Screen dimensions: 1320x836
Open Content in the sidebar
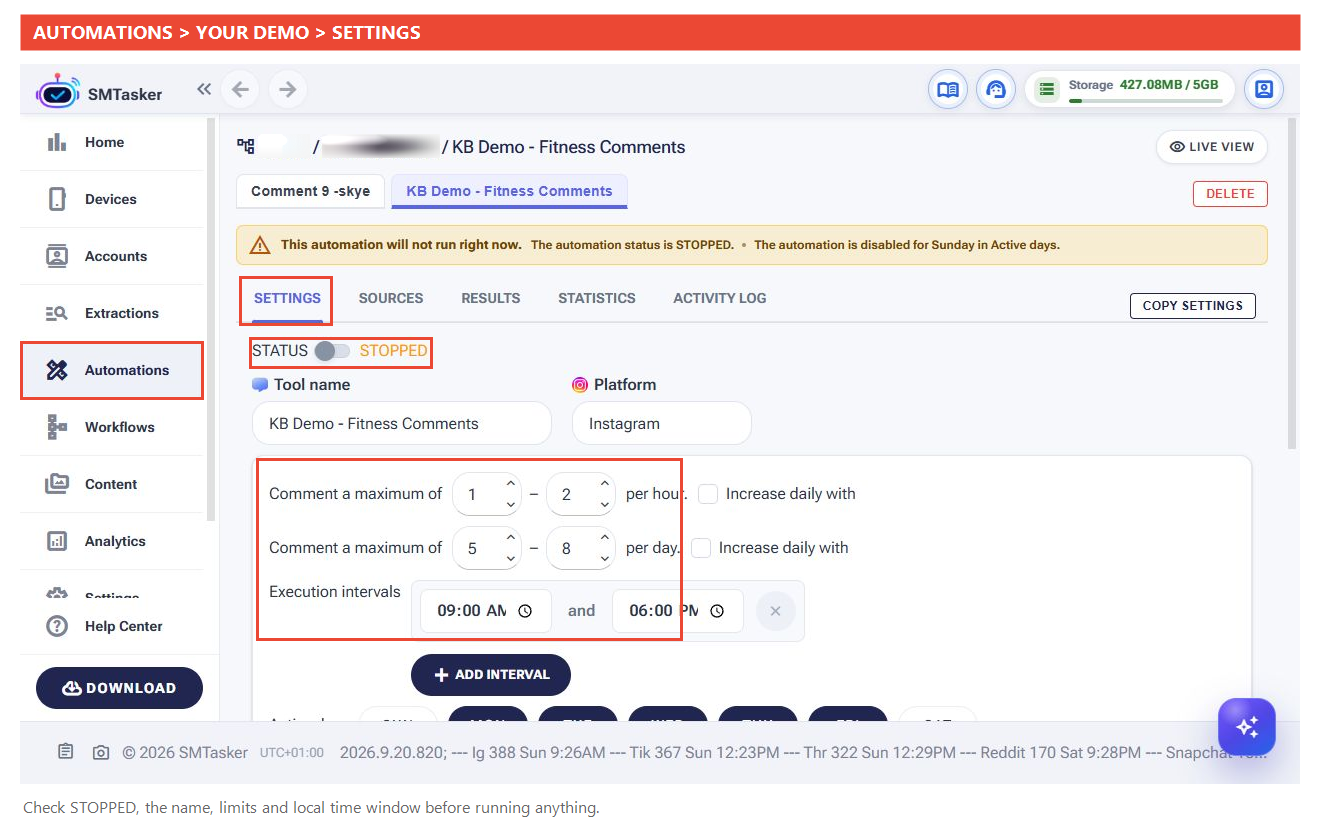112,484
